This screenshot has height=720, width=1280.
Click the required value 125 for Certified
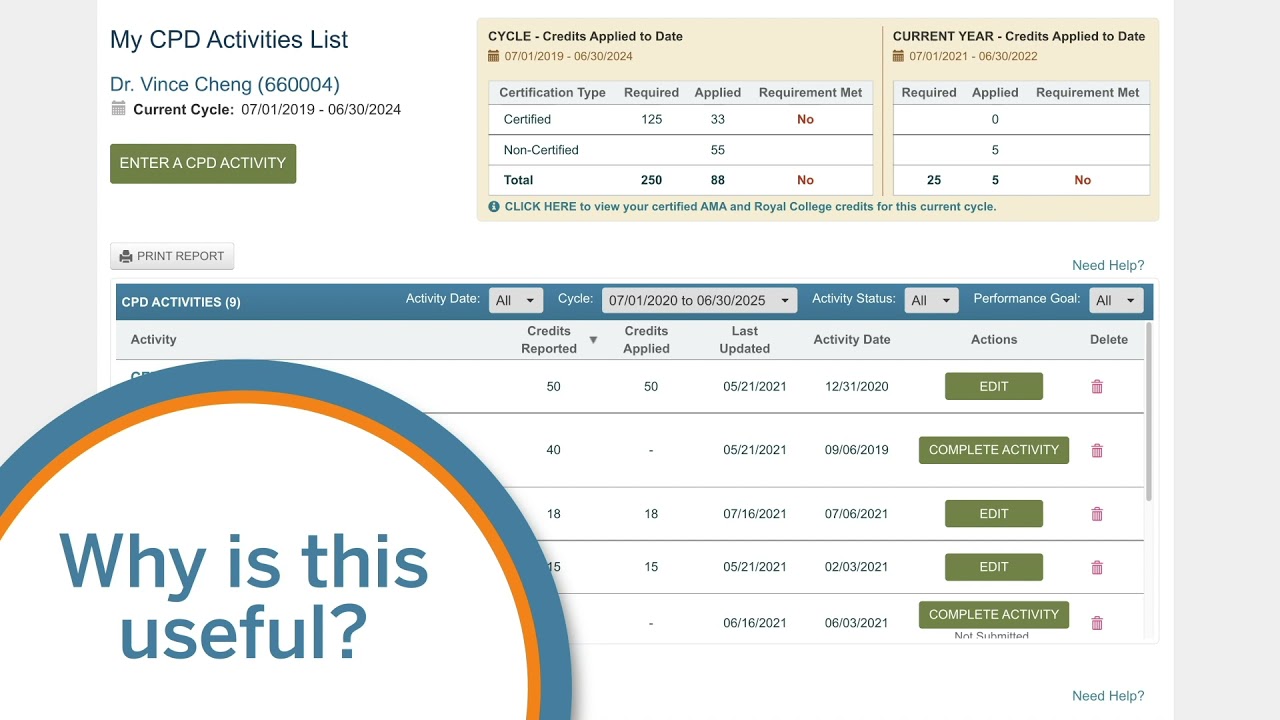pyautogui.click(x=651, y=119)
